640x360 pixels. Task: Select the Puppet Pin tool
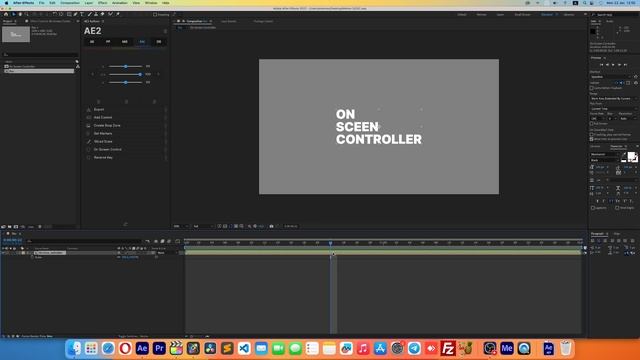point(118,14)
